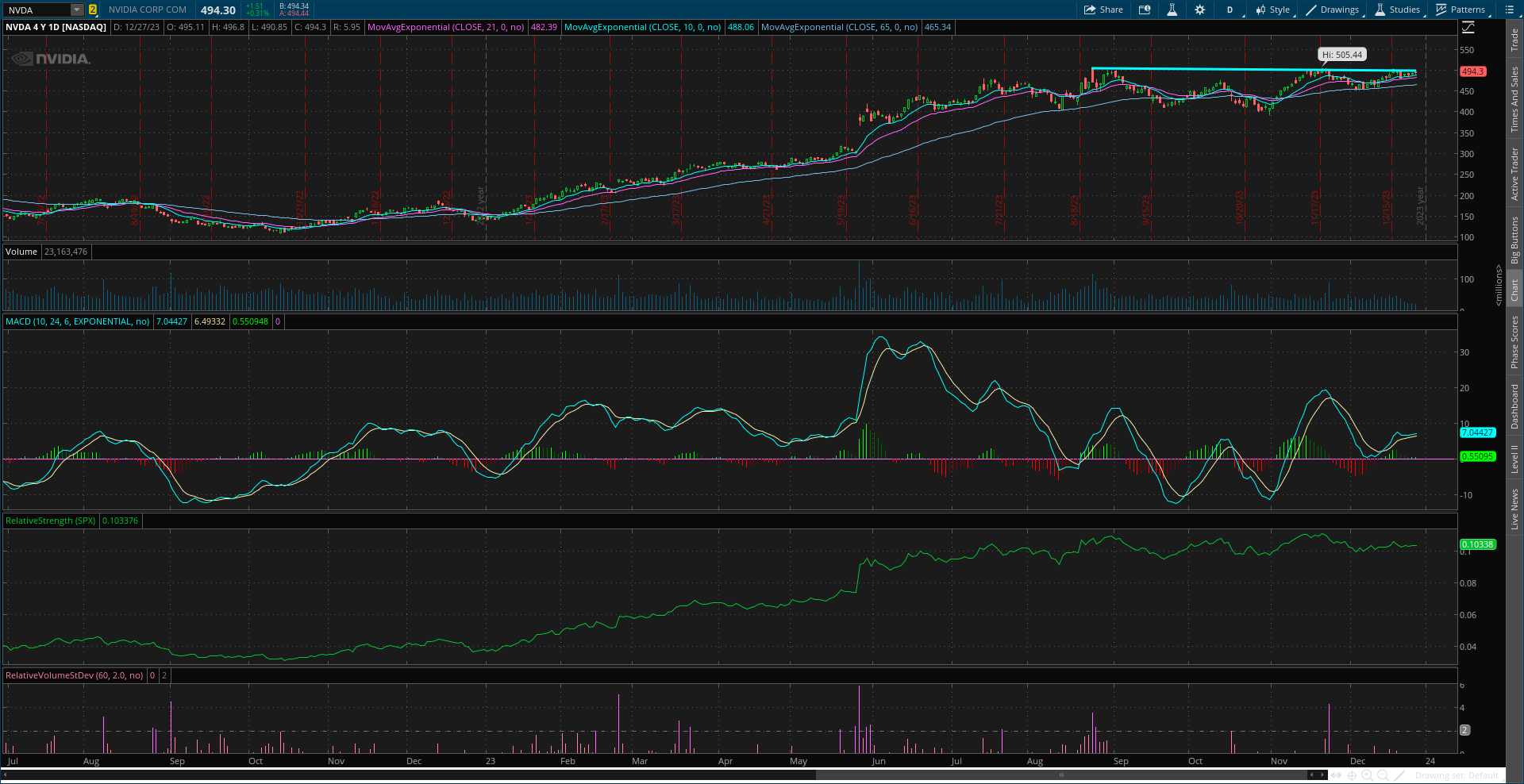Click the Hi: 505.44 price bubble

tap(1341, 55)
